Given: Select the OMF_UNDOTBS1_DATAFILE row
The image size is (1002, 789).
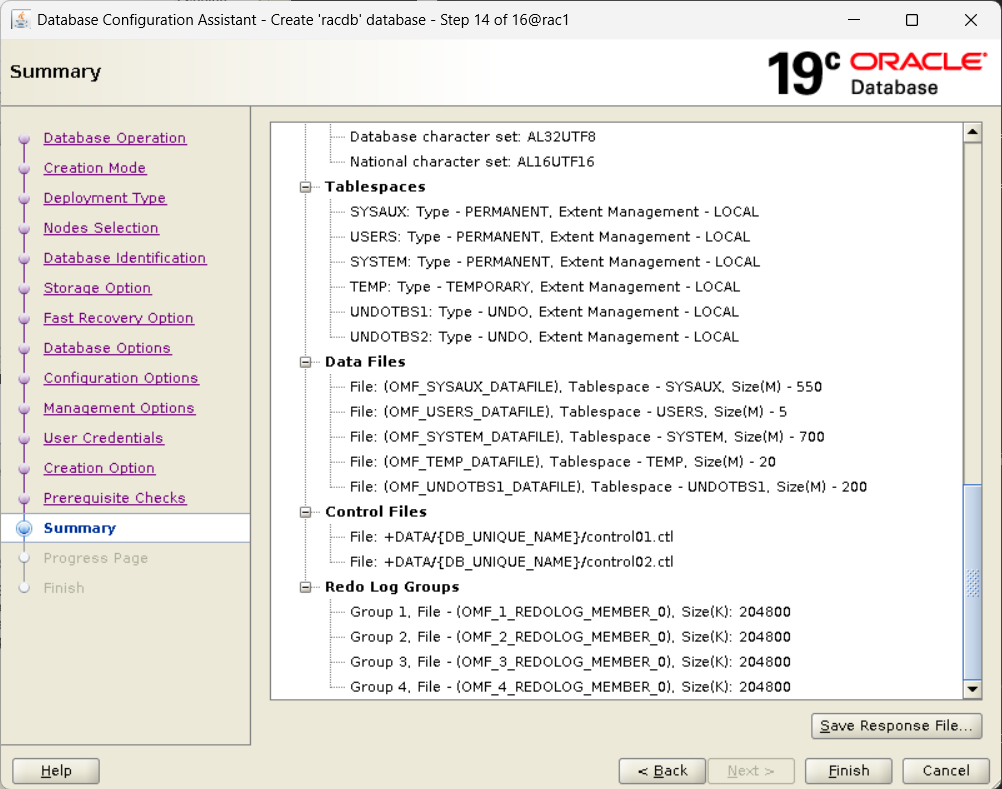Looking at the screenshot, I should (608, 487).
